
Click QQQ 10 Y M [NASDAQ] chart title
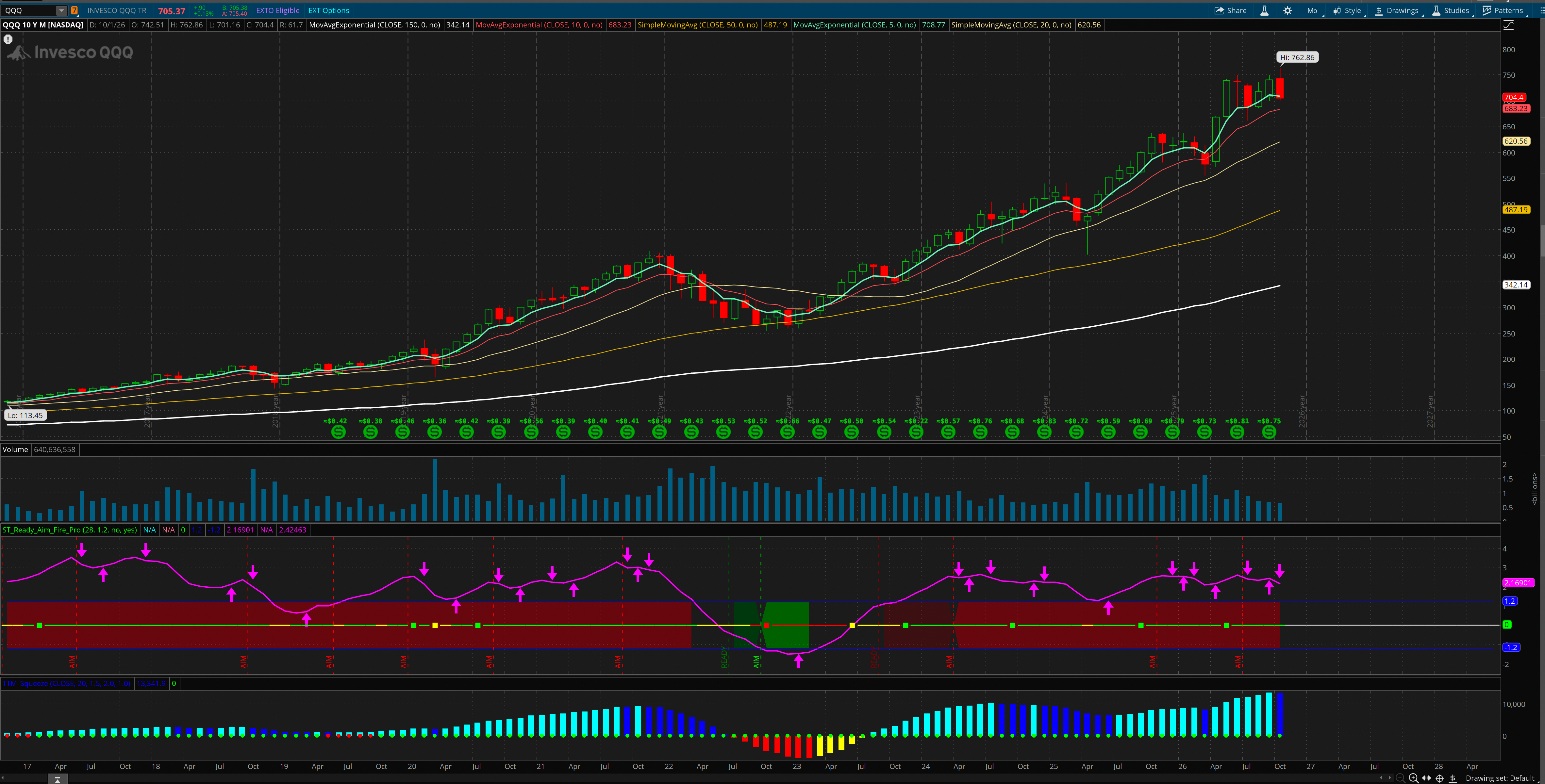pos(43,24)
